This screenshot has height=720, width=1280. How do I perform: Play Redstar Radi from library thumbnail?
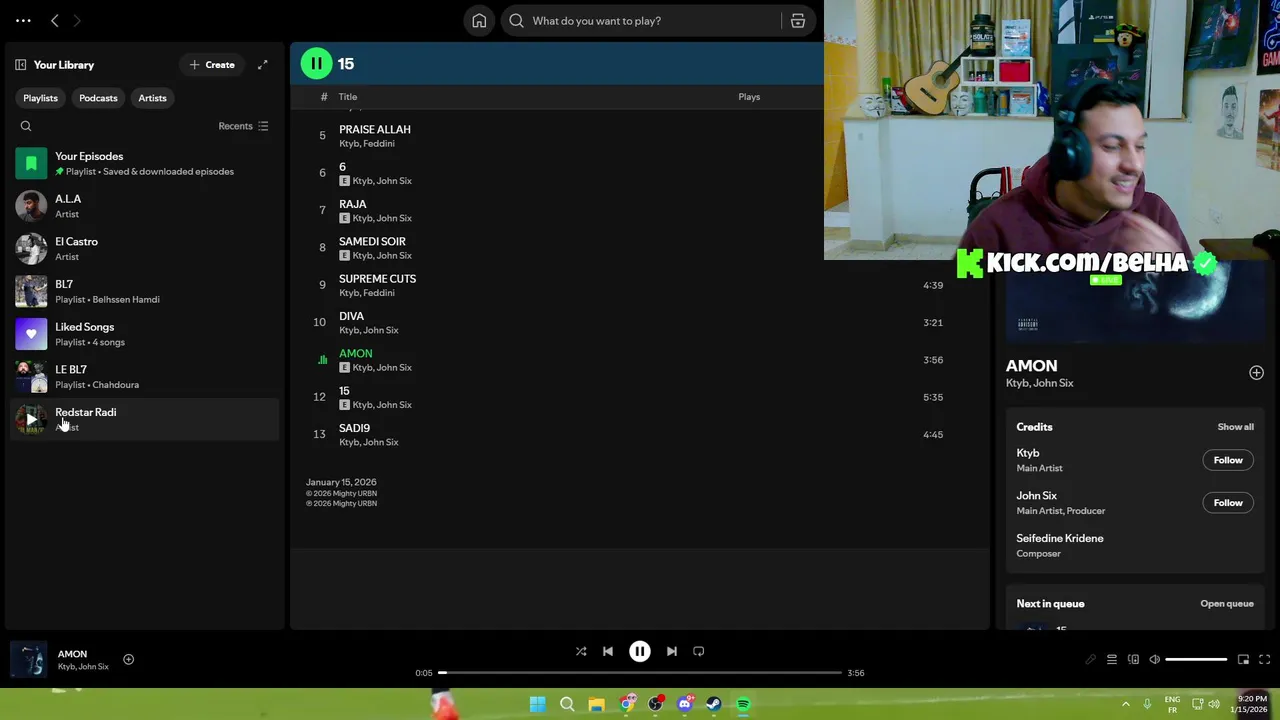coord(31,419)
